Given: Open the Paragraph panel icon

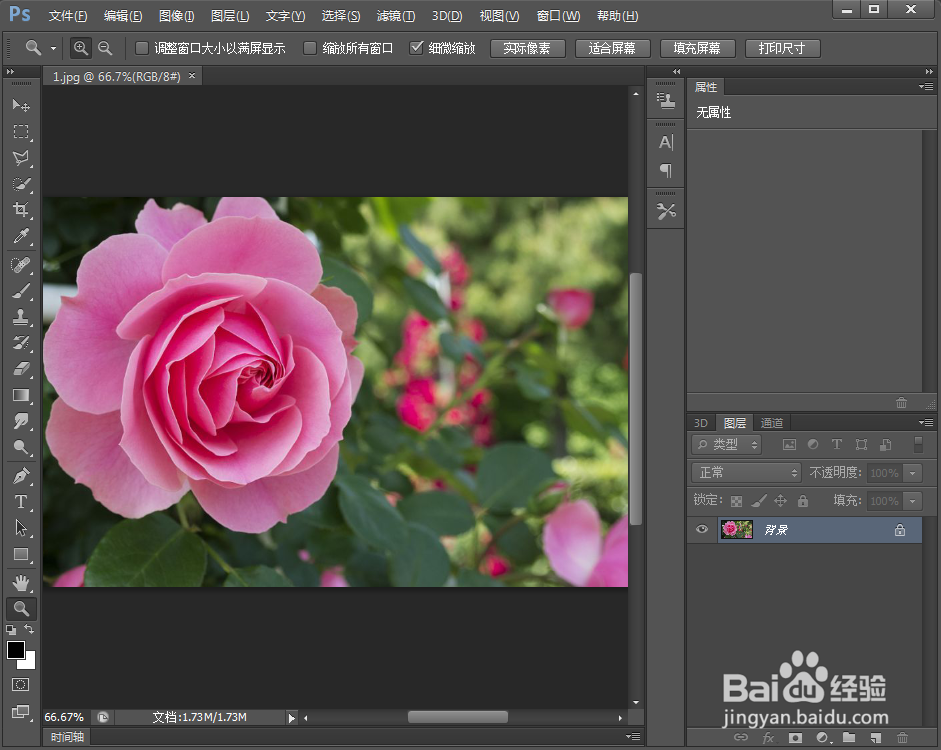Looking at the screenshot, I should tap(666, 170).
